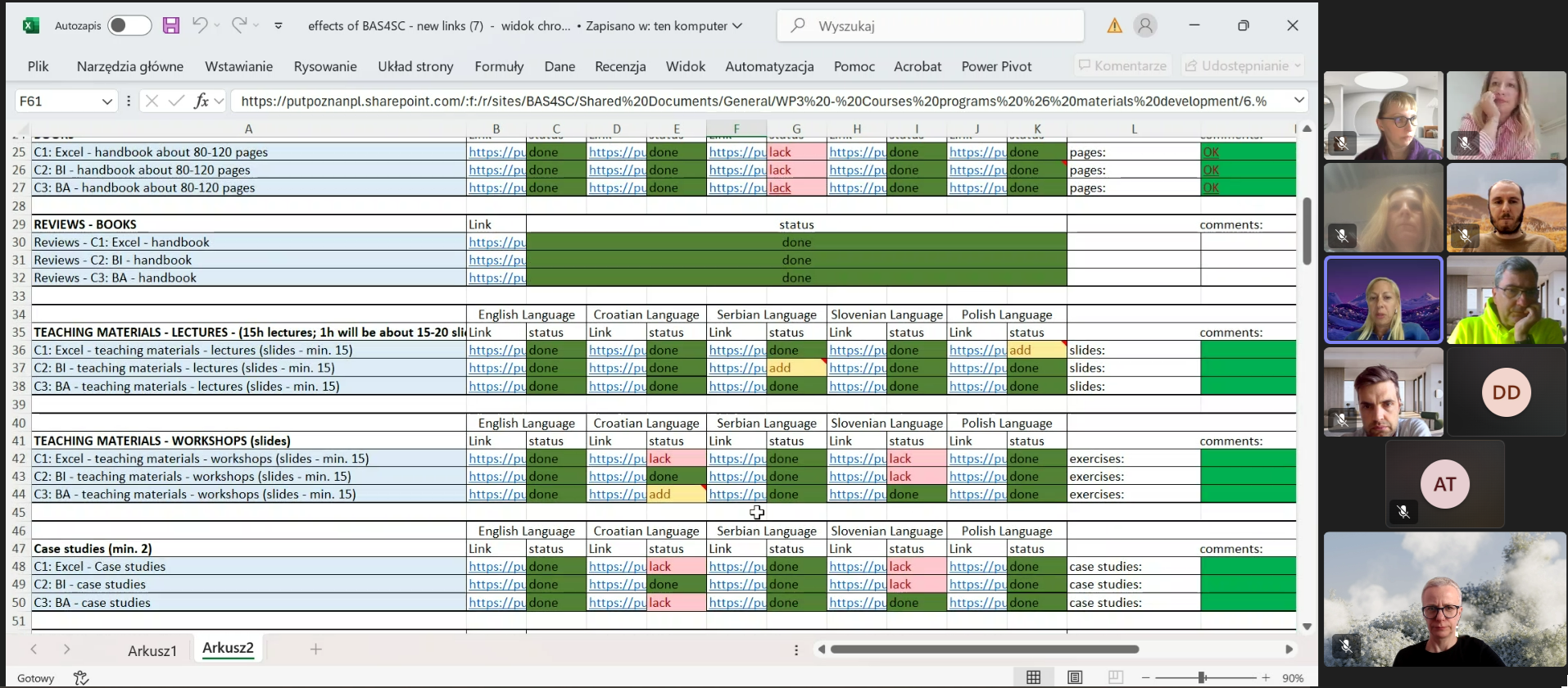Select the yellow 'add' cell in row 37
The image size is (1568, 688).
point(797,368)
